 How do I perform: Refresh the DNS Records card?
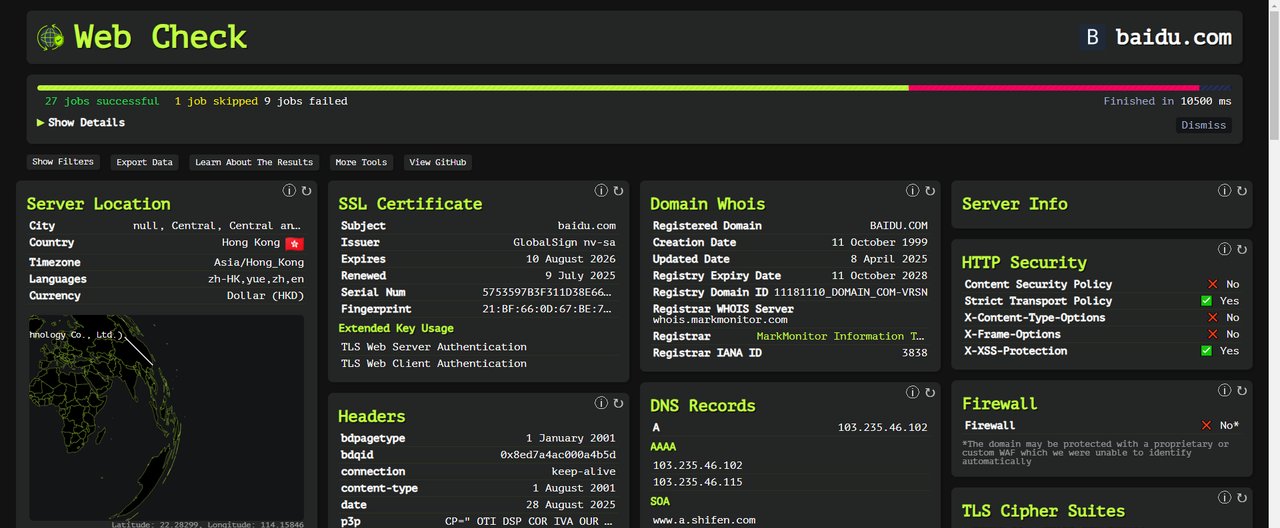click(930, 392)
